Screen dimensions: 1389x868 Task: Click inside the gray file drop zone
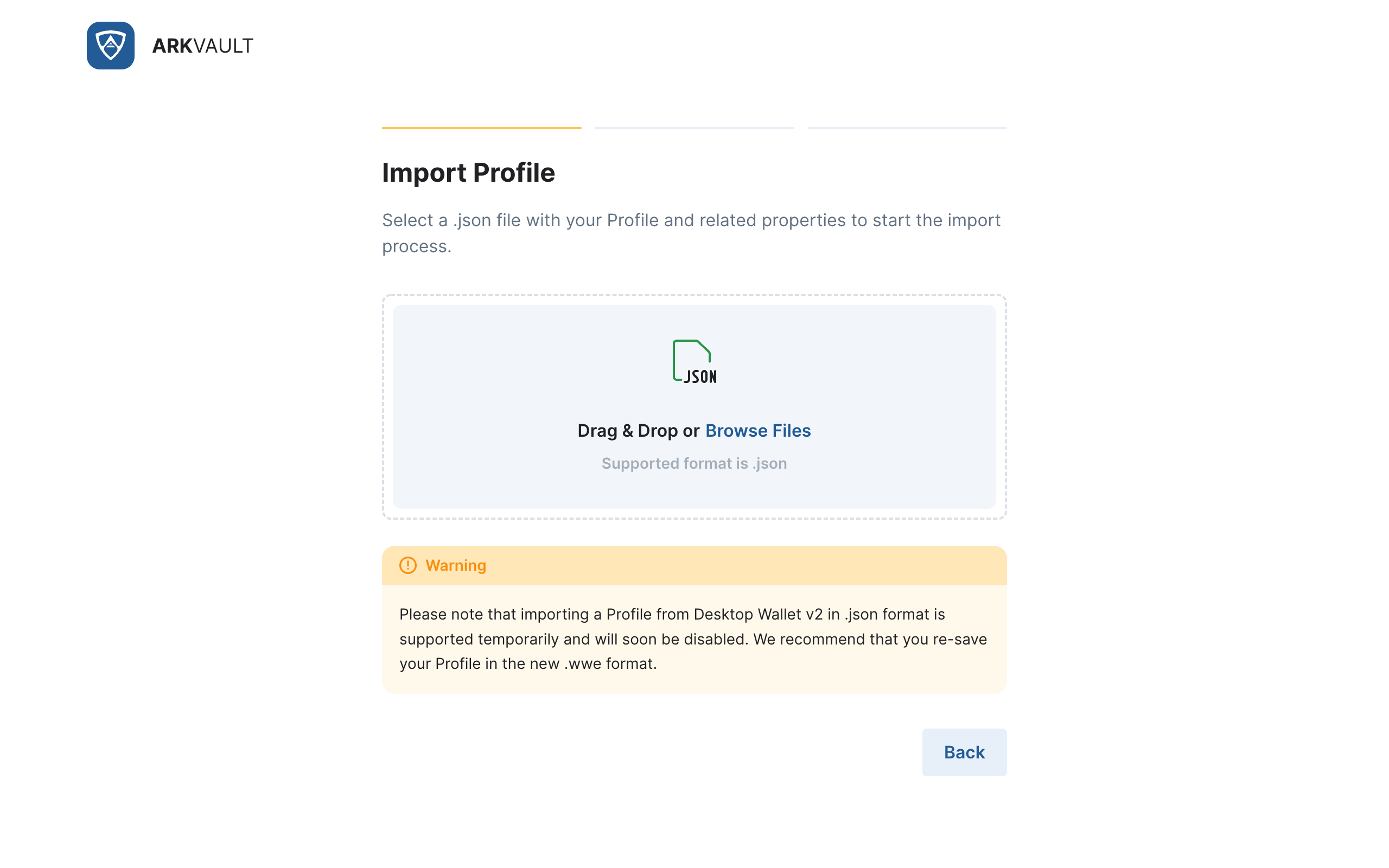tap(694, 406)
